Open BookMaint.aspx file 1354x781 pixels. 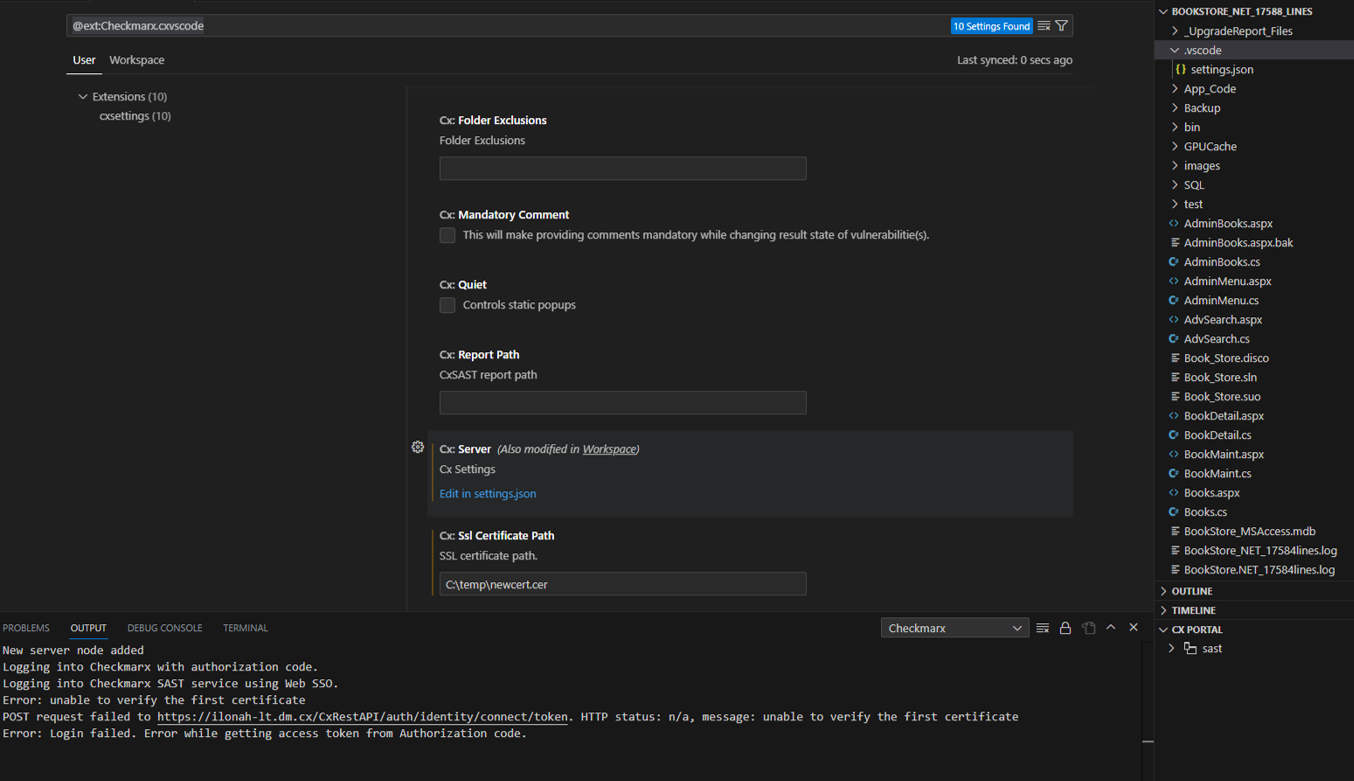(x=1224, y=454)
